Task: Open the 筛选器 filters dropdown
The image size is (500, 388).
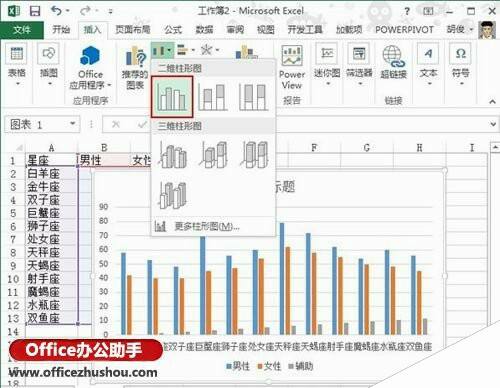Action: tap(359, 64)
